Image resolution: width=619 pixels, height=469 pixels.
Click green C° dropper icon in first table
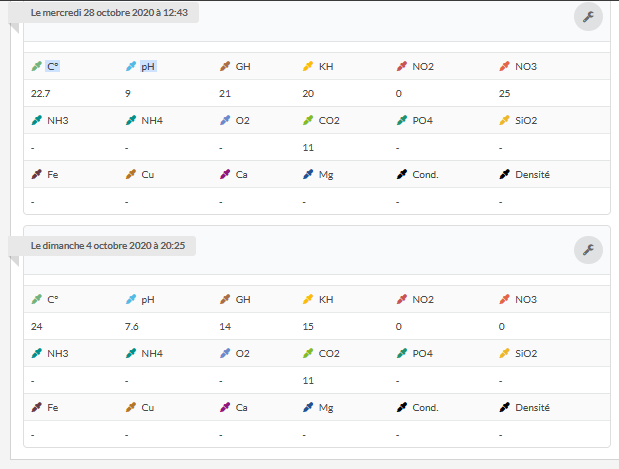pos(37,66)
